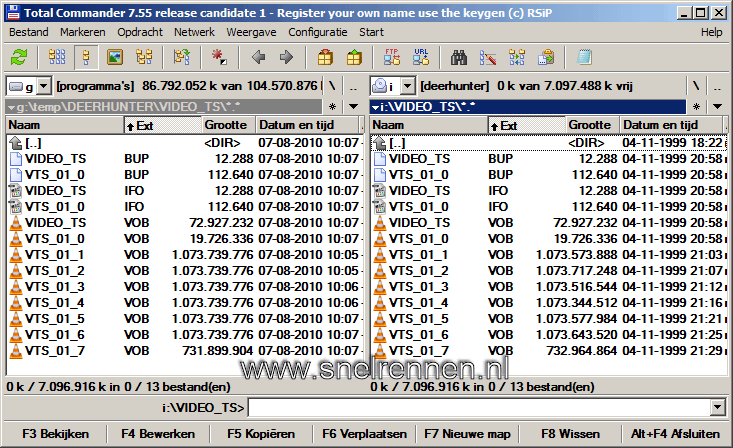
Task: Select VIDEO_TS BUP in right panel
Action: tap(550, 159)
